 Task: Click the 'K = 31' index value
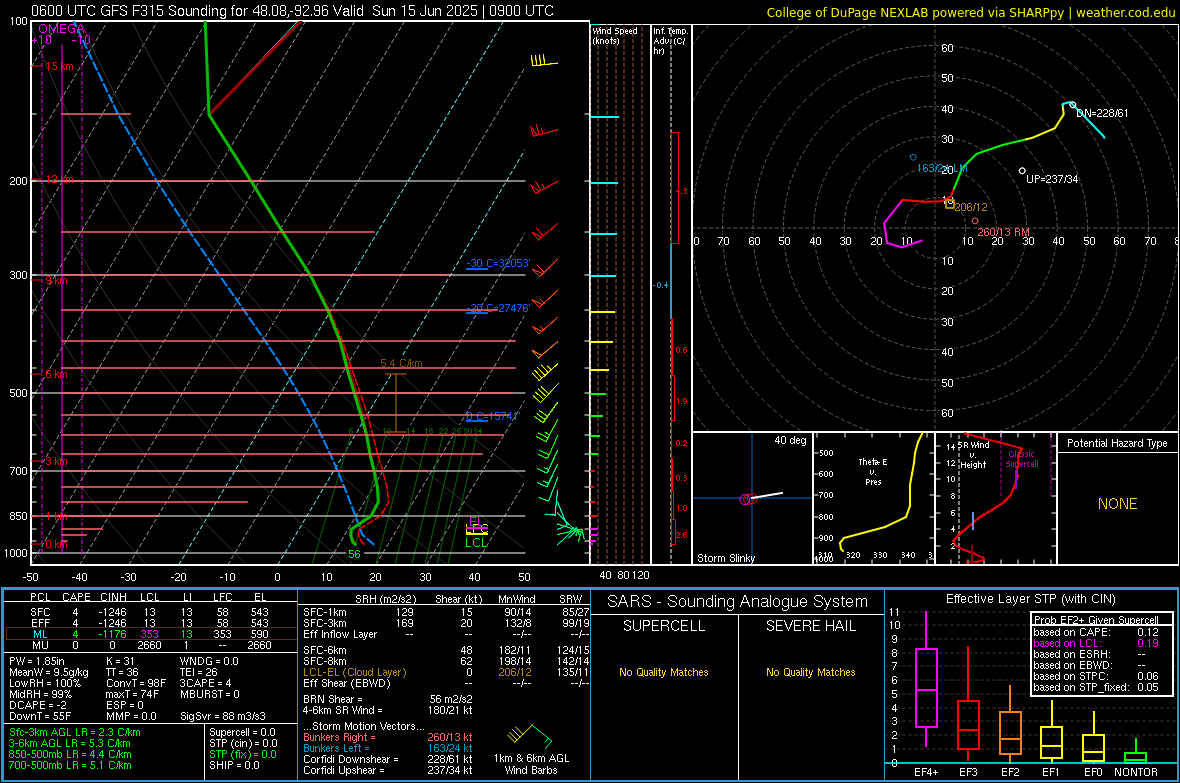pos(120,661)
